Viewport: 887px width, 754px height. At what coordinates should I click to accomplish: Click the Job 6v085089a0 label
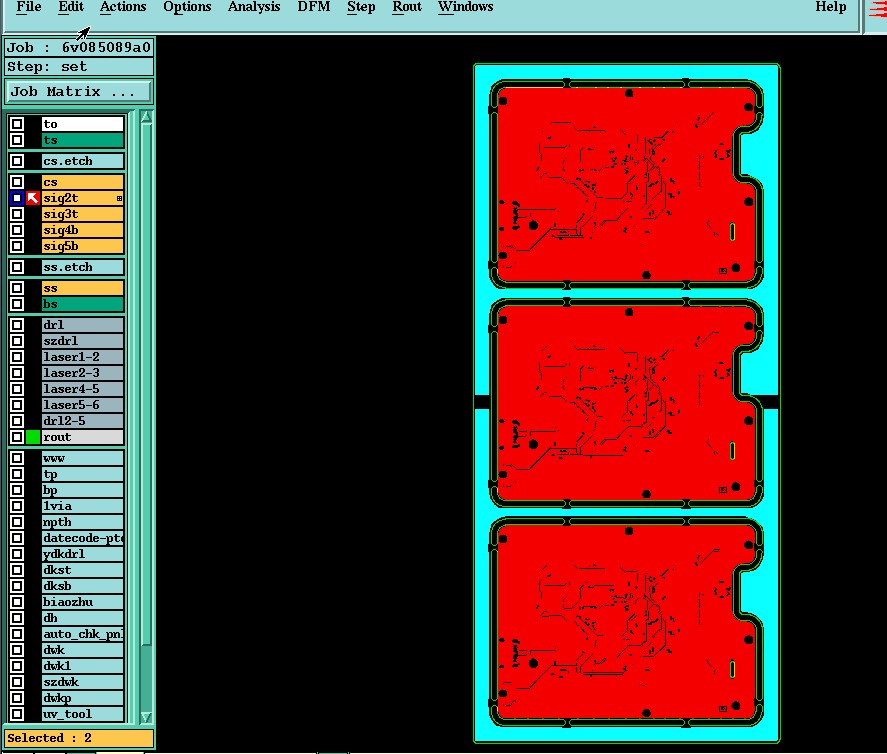coord(79,47)
